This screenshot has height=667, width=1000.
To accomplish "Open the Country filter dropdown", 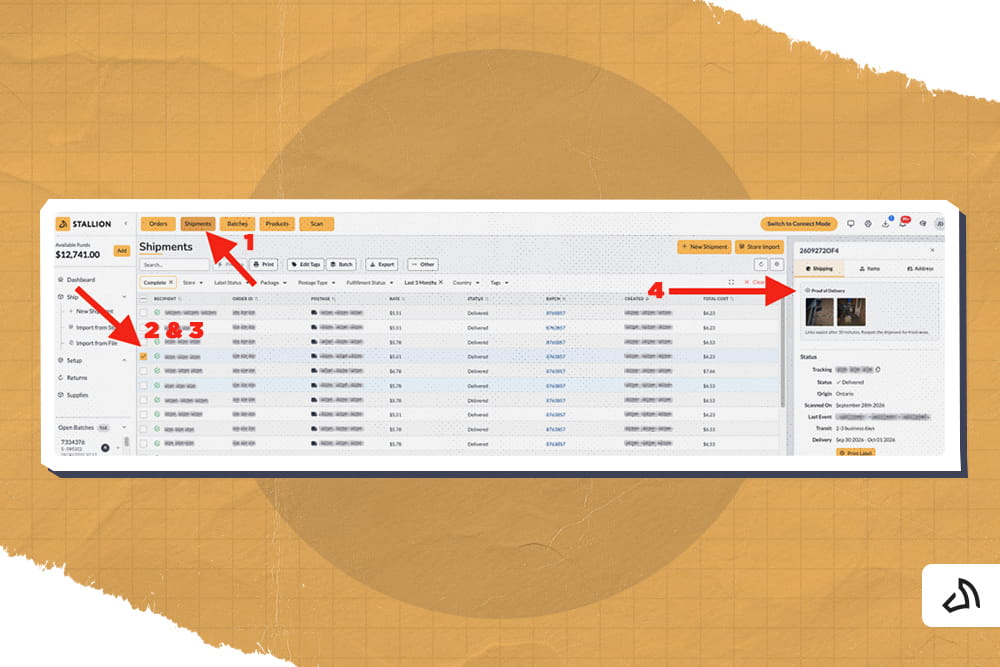I will [x=466, y=282].
